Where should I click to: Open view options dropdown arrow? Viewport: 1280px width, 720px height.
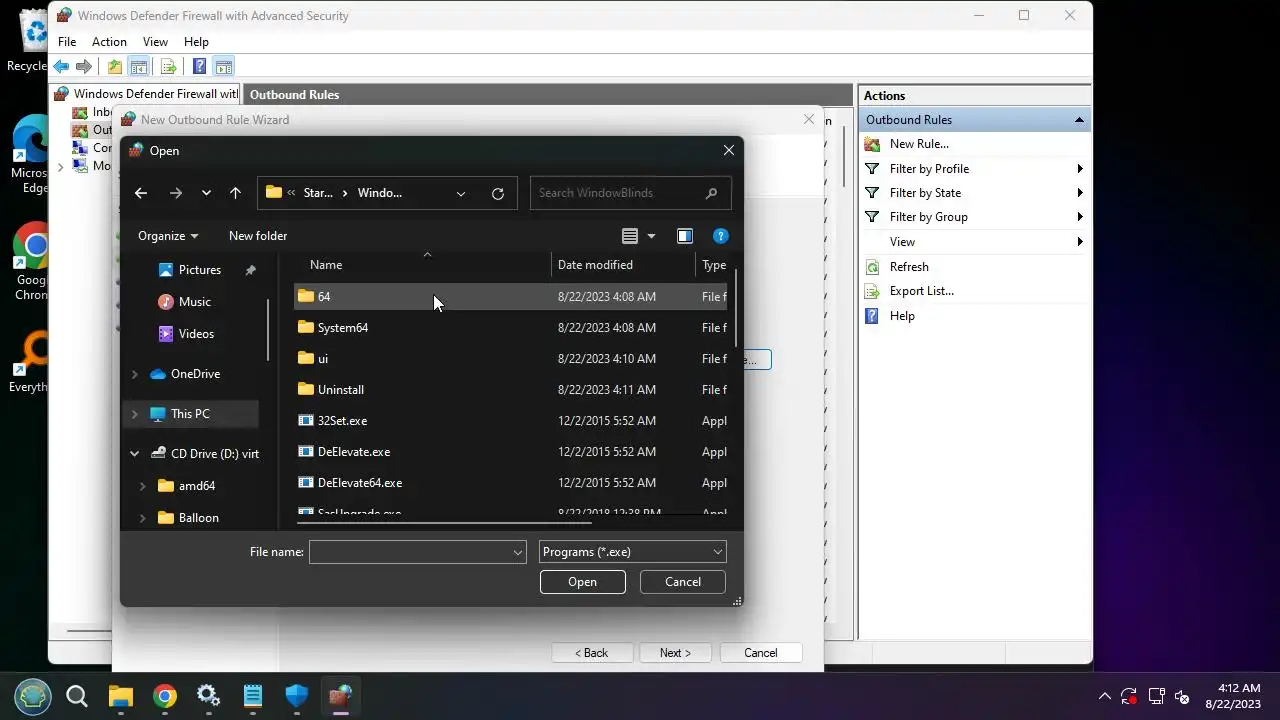pyautogui.click(x=652, y=236)
